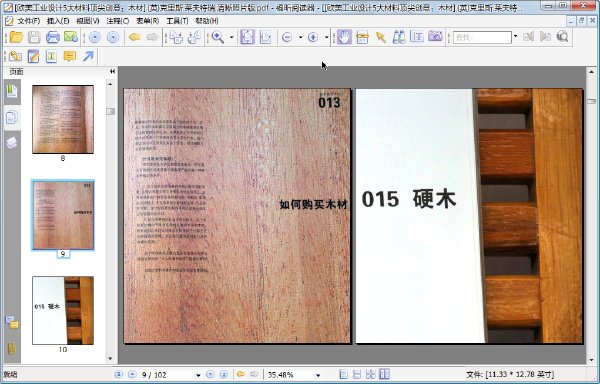The height and width of the screenshot is (384, 600).
Task: Open the bookmarks sidebar panel icon
Action: click(12, 91)
